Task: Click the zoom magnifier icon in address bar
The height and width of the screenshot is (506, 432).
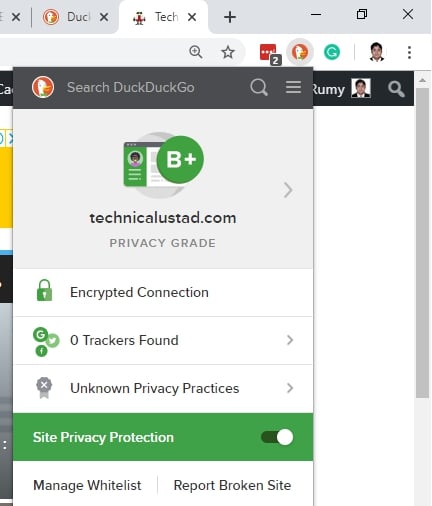Action: [196, 52]
